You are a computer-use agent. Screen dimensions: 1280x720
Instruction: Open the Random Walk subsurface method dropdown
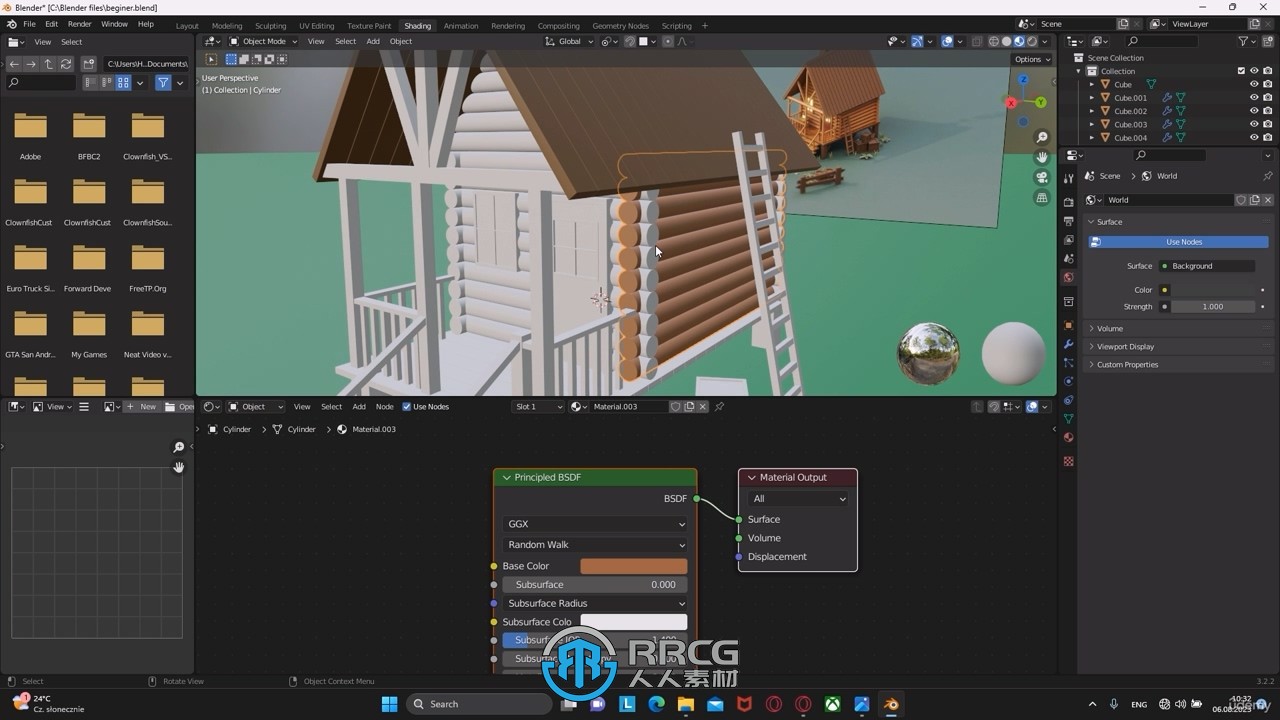596,545
